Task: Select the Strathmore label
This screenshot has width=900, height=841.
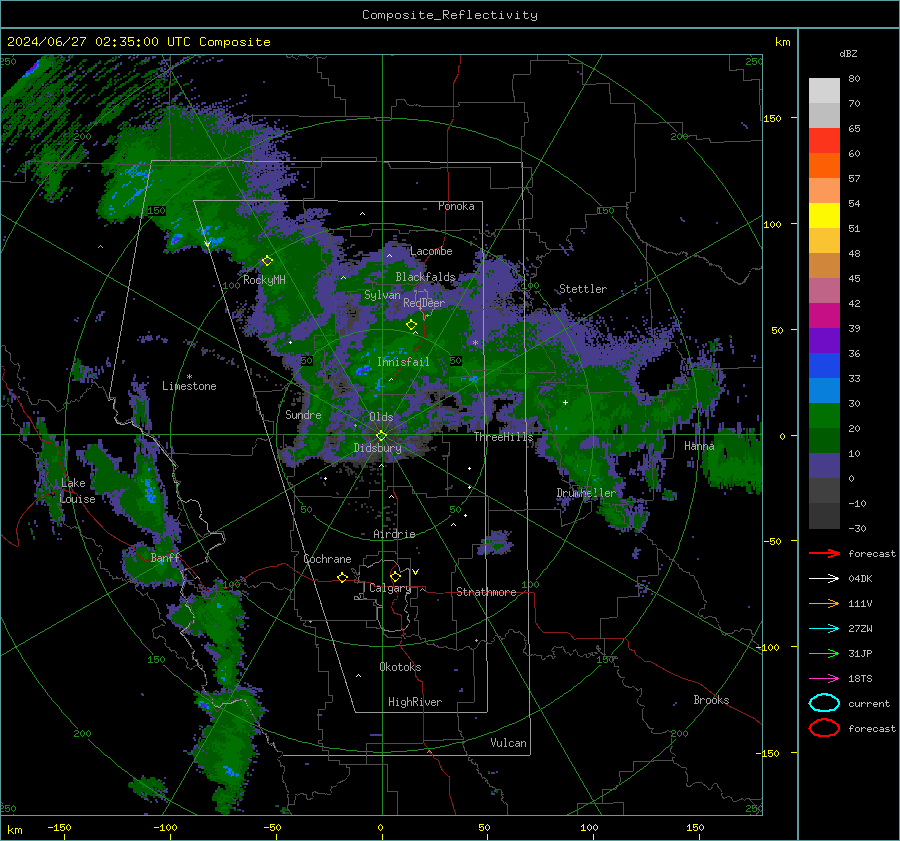Action: [x=486, y=592]
